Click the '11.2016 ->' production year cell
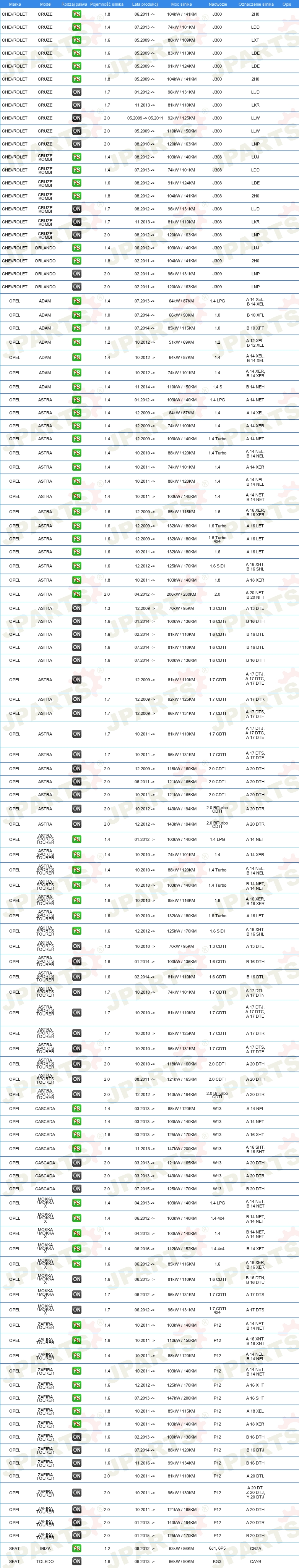This screenshot has width=299, height=1568. click(x=144, y=1463)
